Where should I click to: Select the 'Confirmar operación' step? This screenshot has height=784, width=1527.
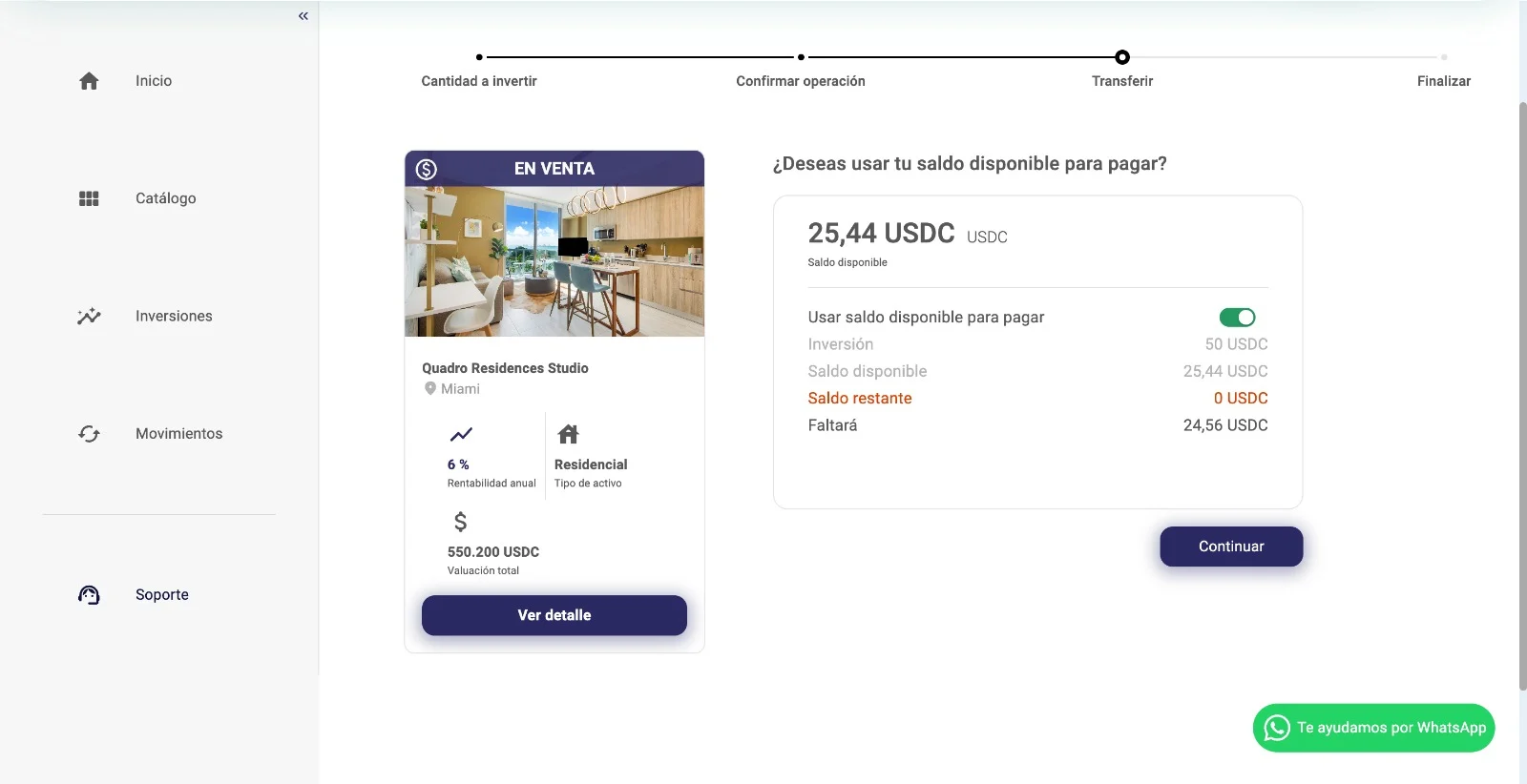tap(801, 81)
